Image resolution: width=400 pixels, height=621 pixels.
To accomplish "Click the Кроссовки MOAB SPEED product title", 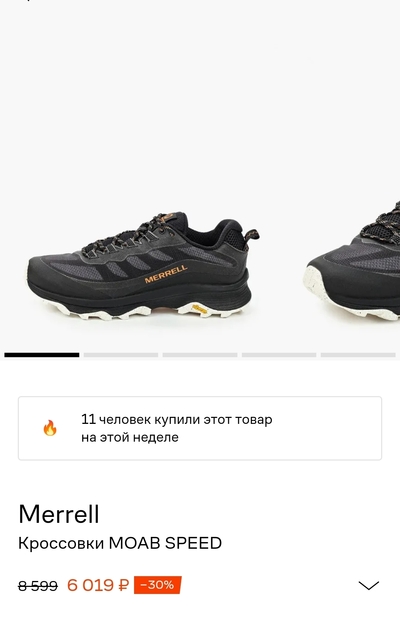I will [120, 543].
